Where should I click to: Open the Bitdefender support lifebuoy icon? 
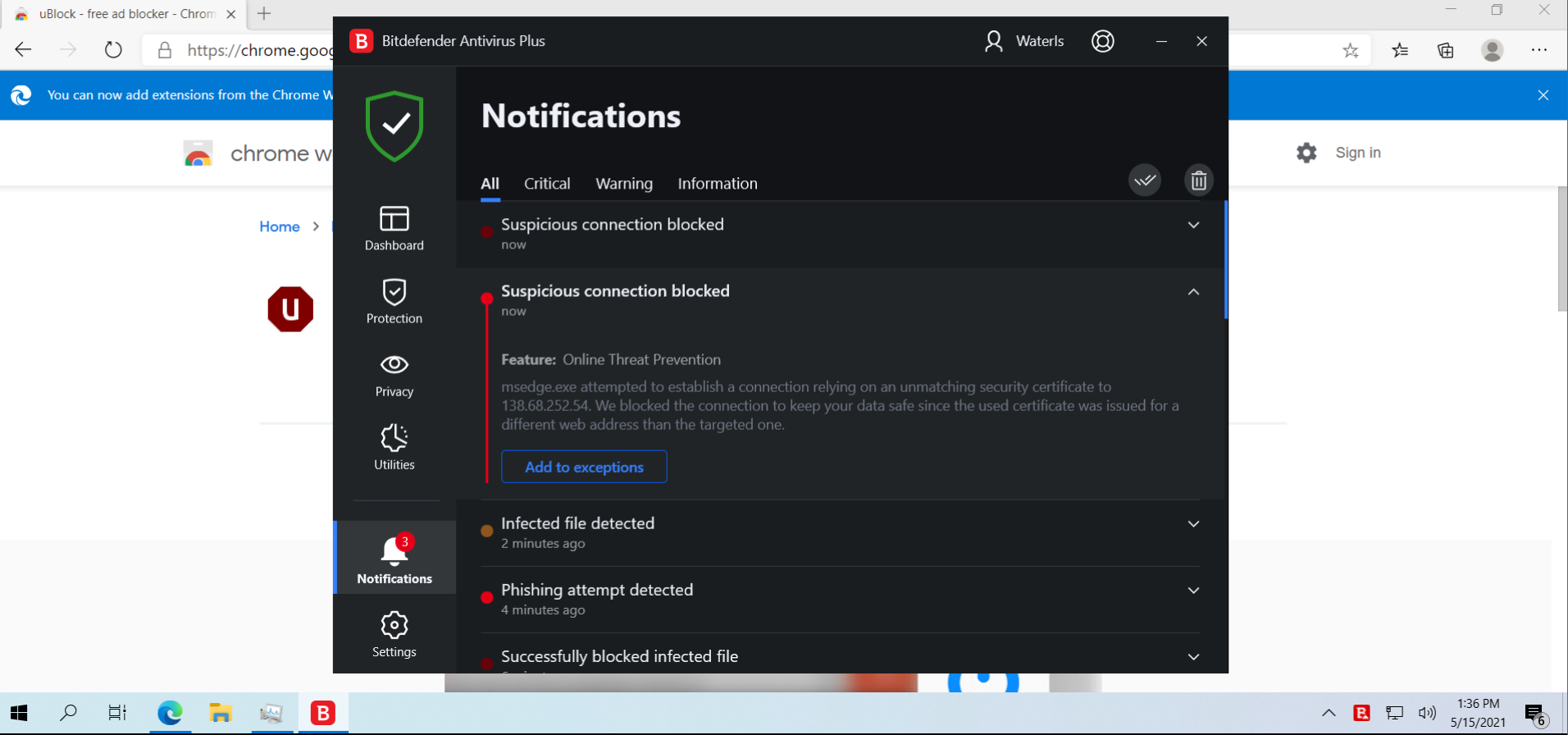point(1103,41)
